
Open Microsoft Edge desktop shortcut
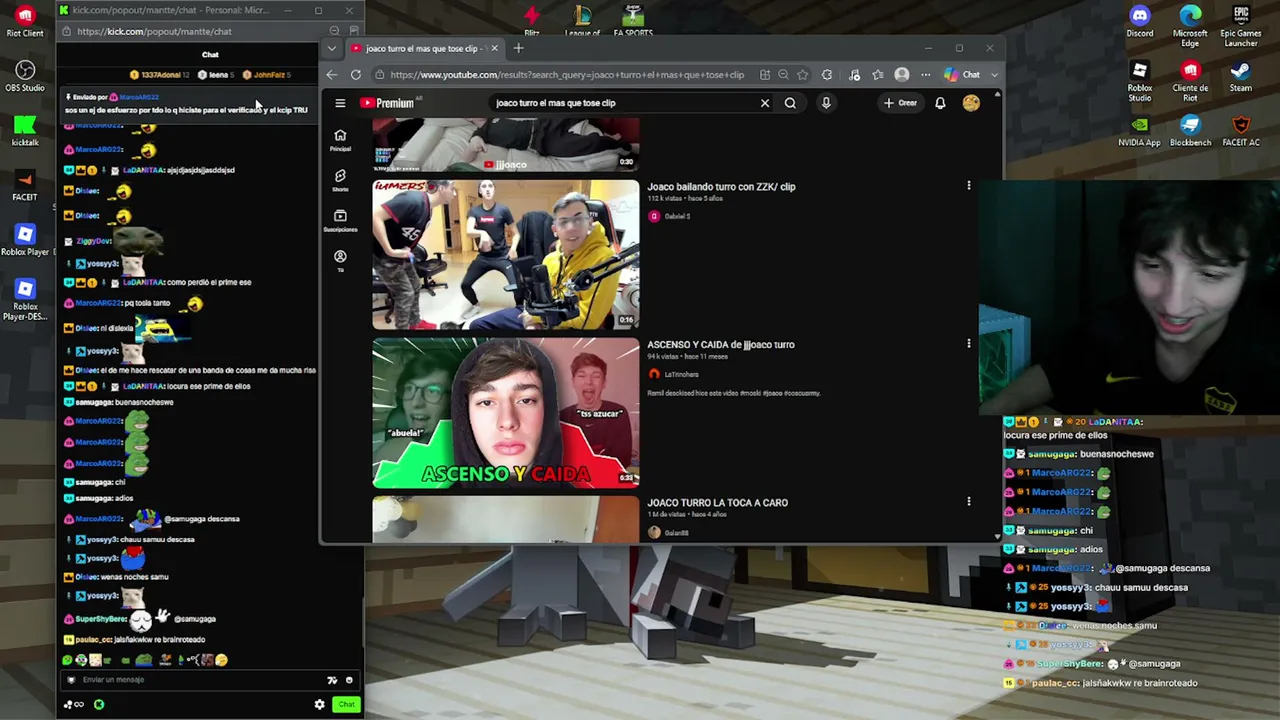click(1190, 24)
